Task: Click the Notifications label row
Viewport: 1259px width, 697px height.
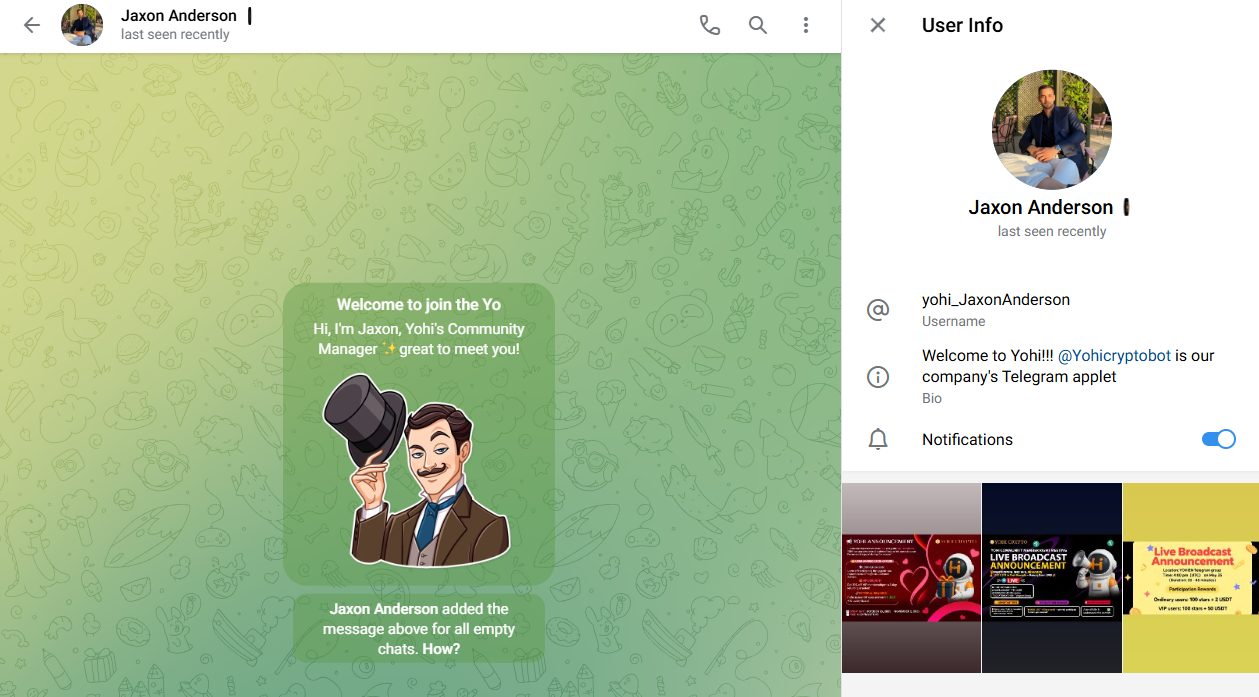Action: click(x=967, y=440)
